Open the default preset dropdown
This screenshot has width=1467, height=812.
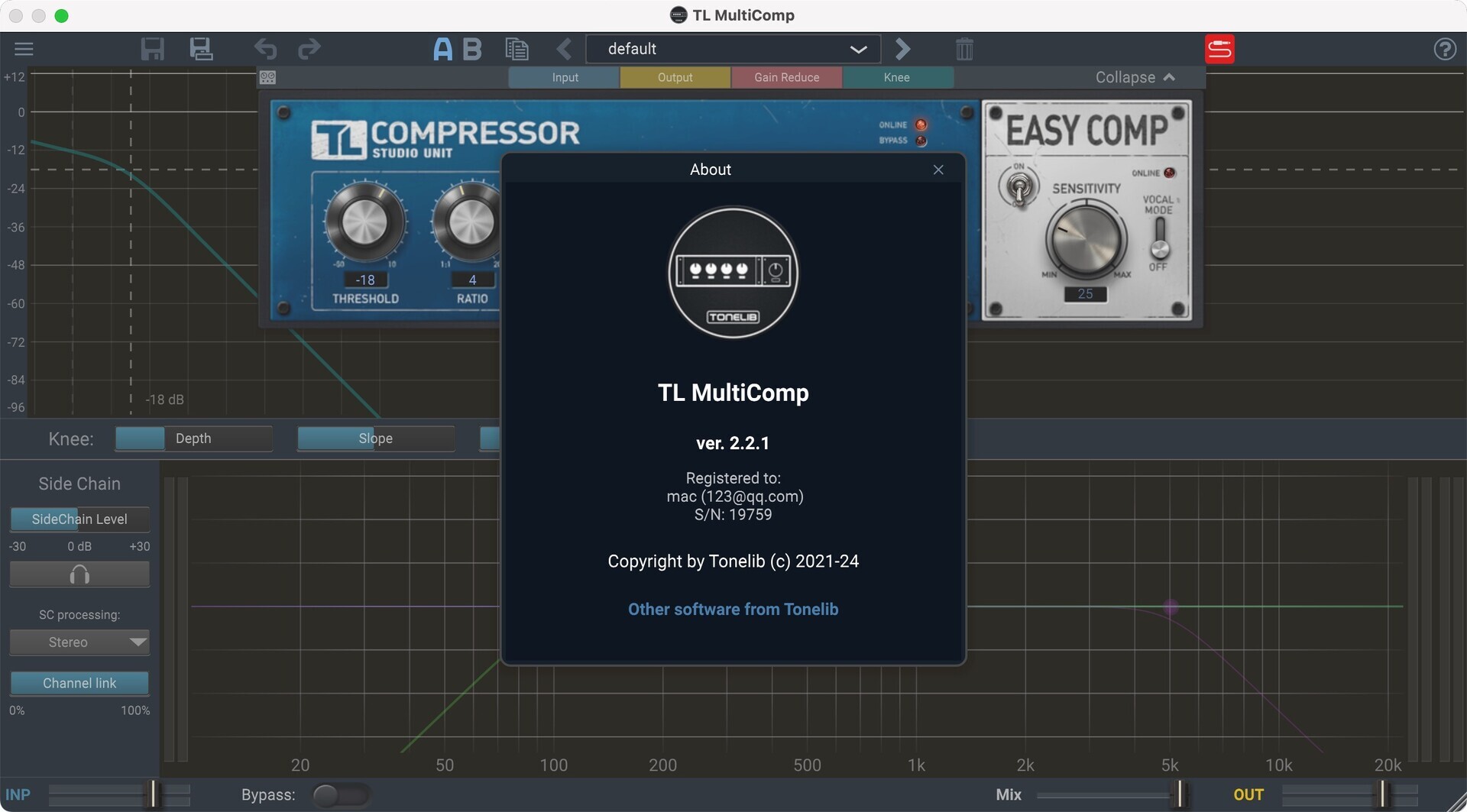[733, 49]
